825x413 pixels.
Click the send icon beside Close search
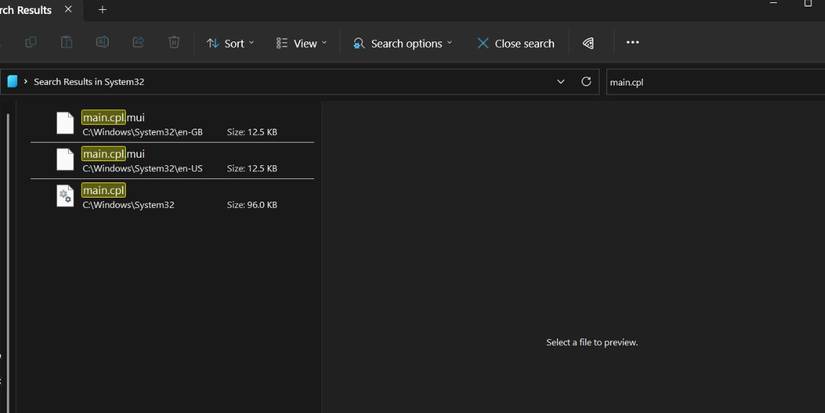click(588, 43)
